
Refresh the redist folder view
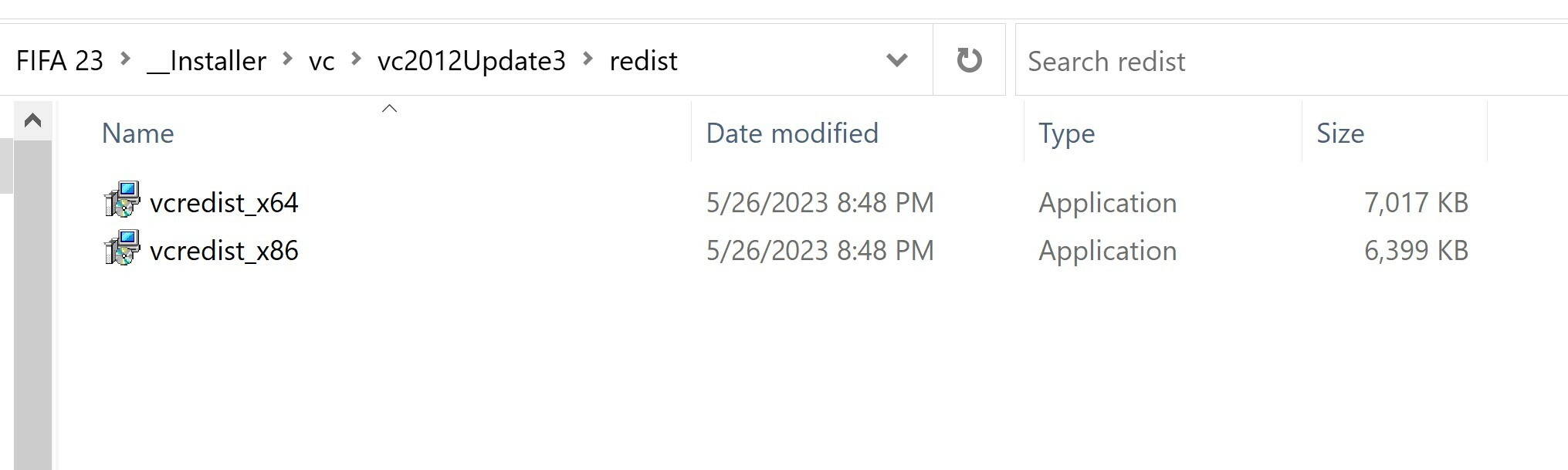point(969,59)
